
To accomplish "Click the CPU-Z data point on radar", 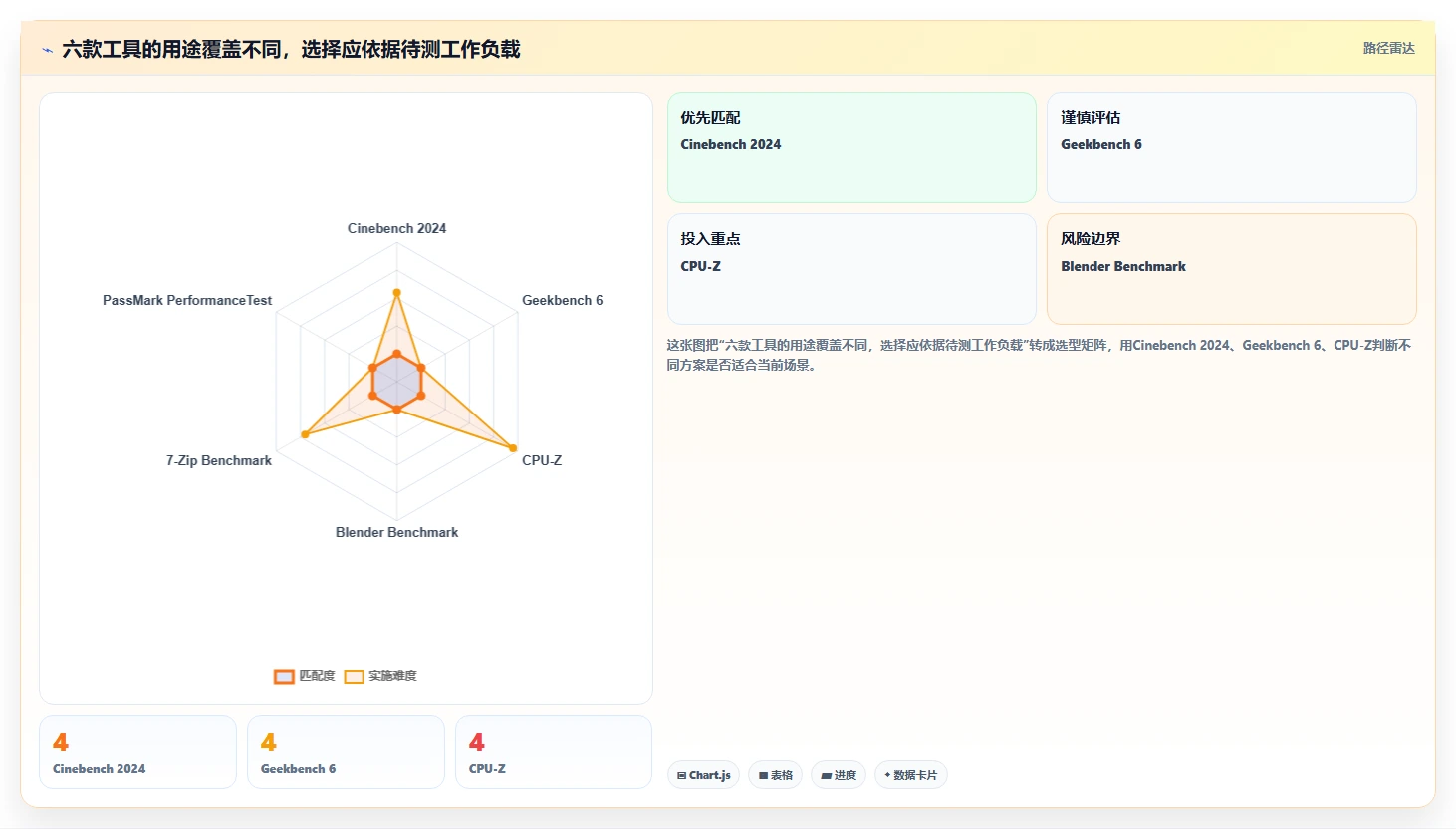I will (x=513, y=448).
